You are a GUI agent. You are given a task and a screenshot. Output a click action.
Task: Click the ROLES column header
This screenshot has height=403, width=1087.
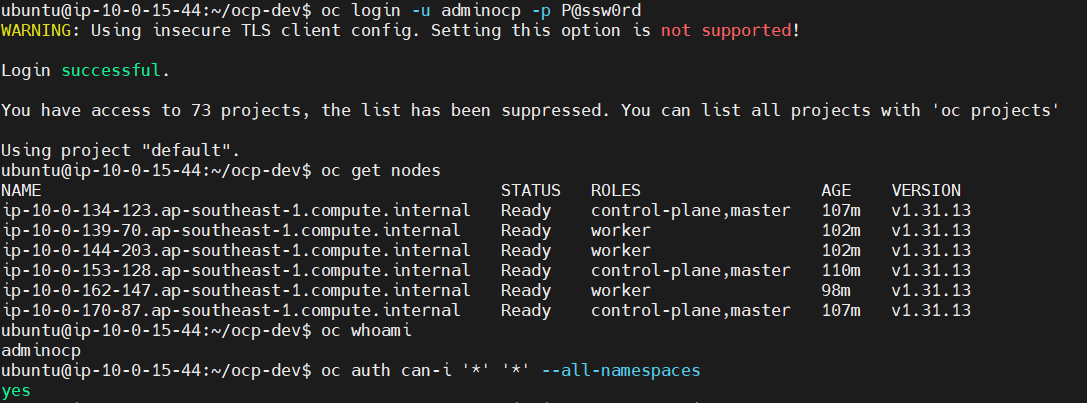click(x=616, y=190)
